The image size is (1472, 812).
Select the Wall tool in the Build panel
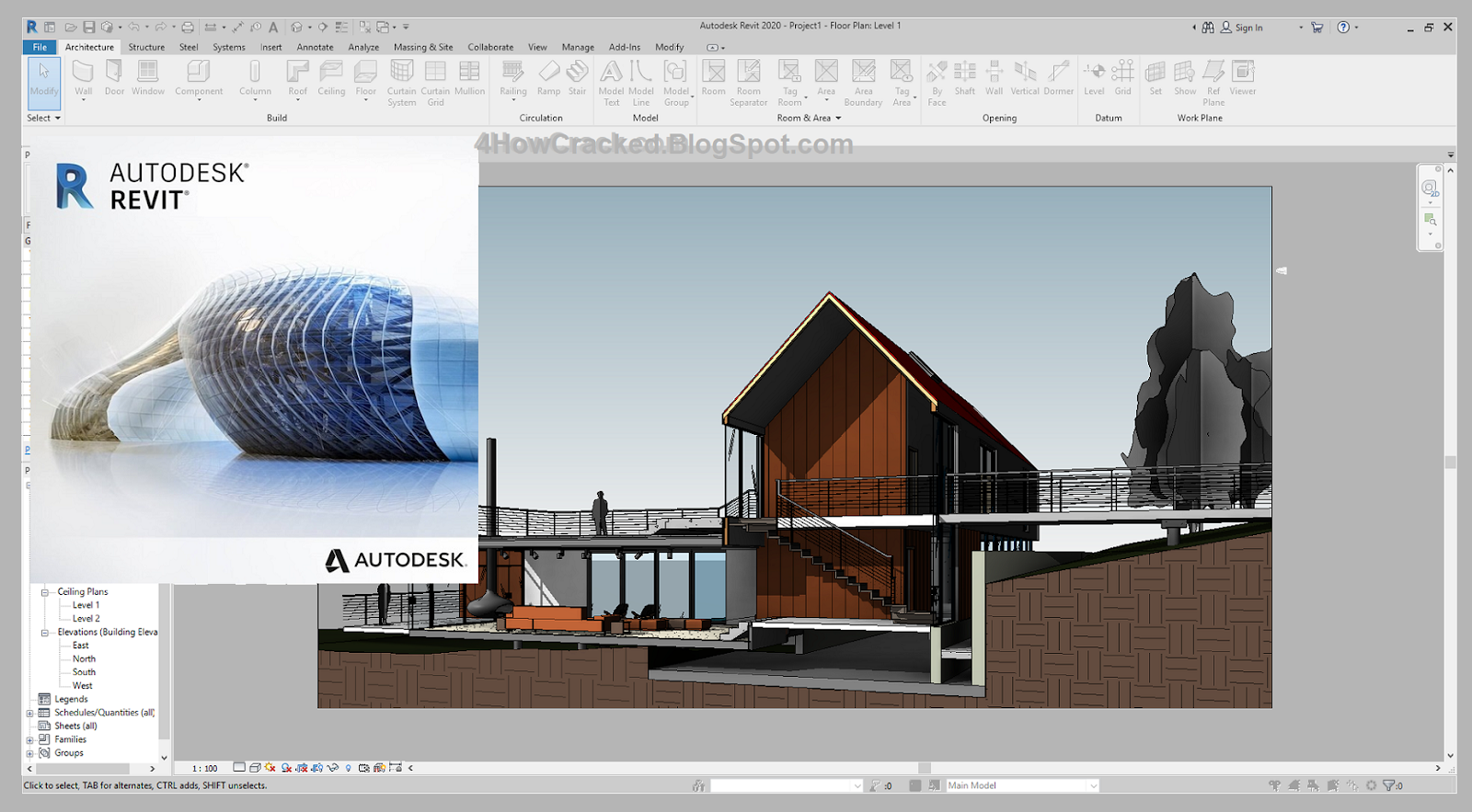(83, 78)
